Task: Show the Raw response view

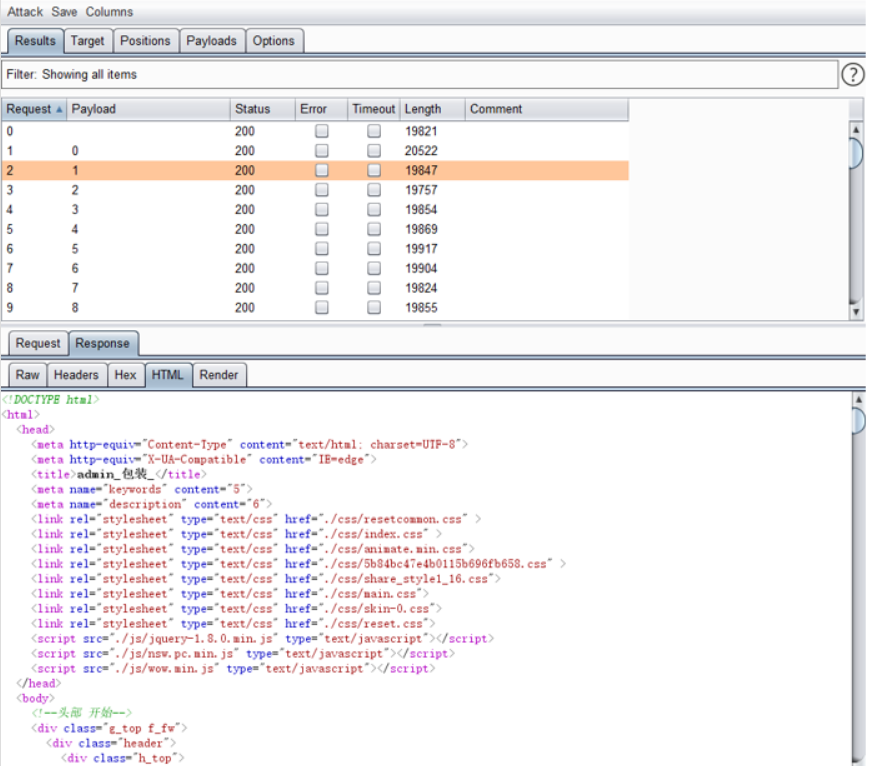Action: [27, 375]
